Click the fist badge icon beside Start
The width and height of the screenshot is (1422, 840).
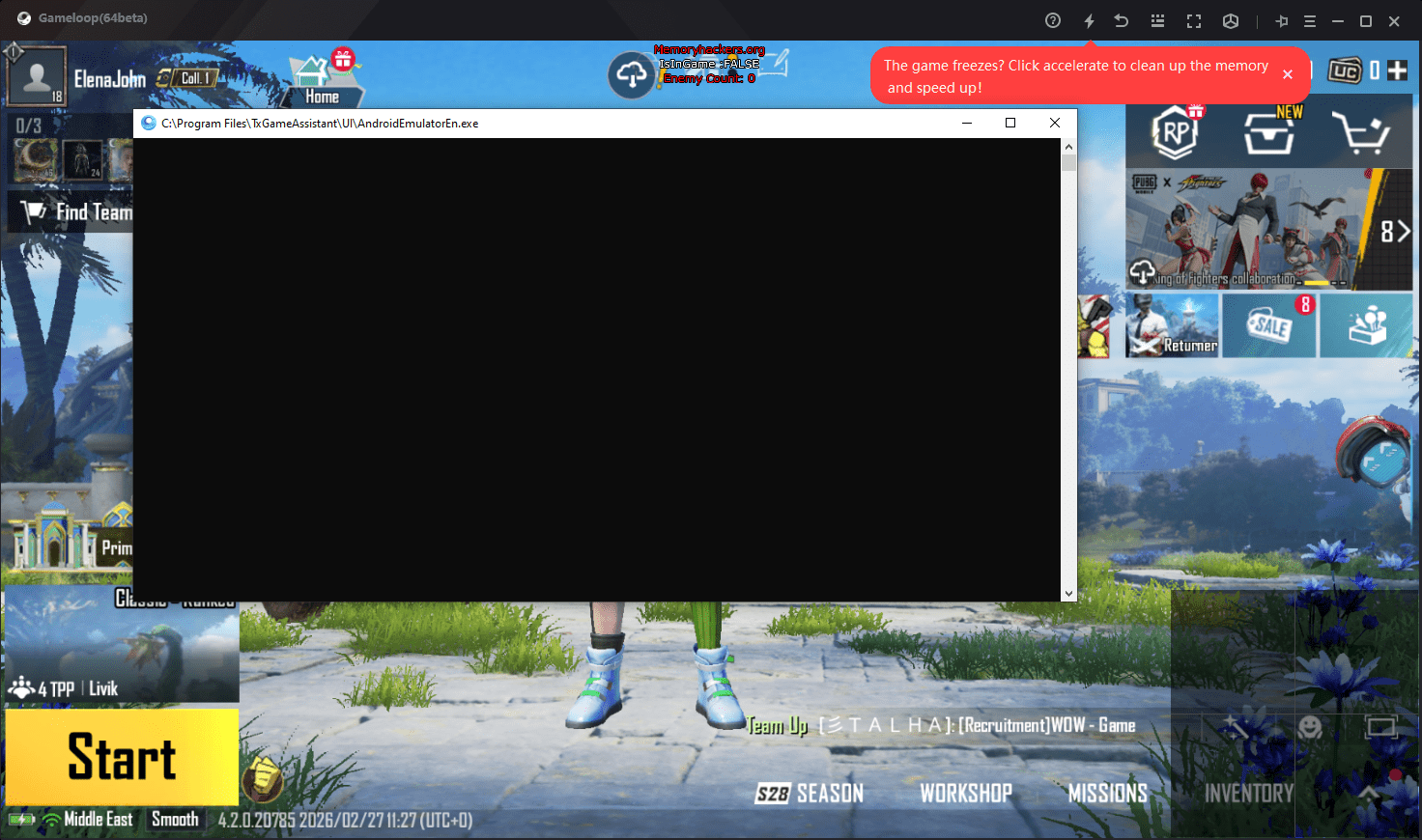(x=262, y=779)
